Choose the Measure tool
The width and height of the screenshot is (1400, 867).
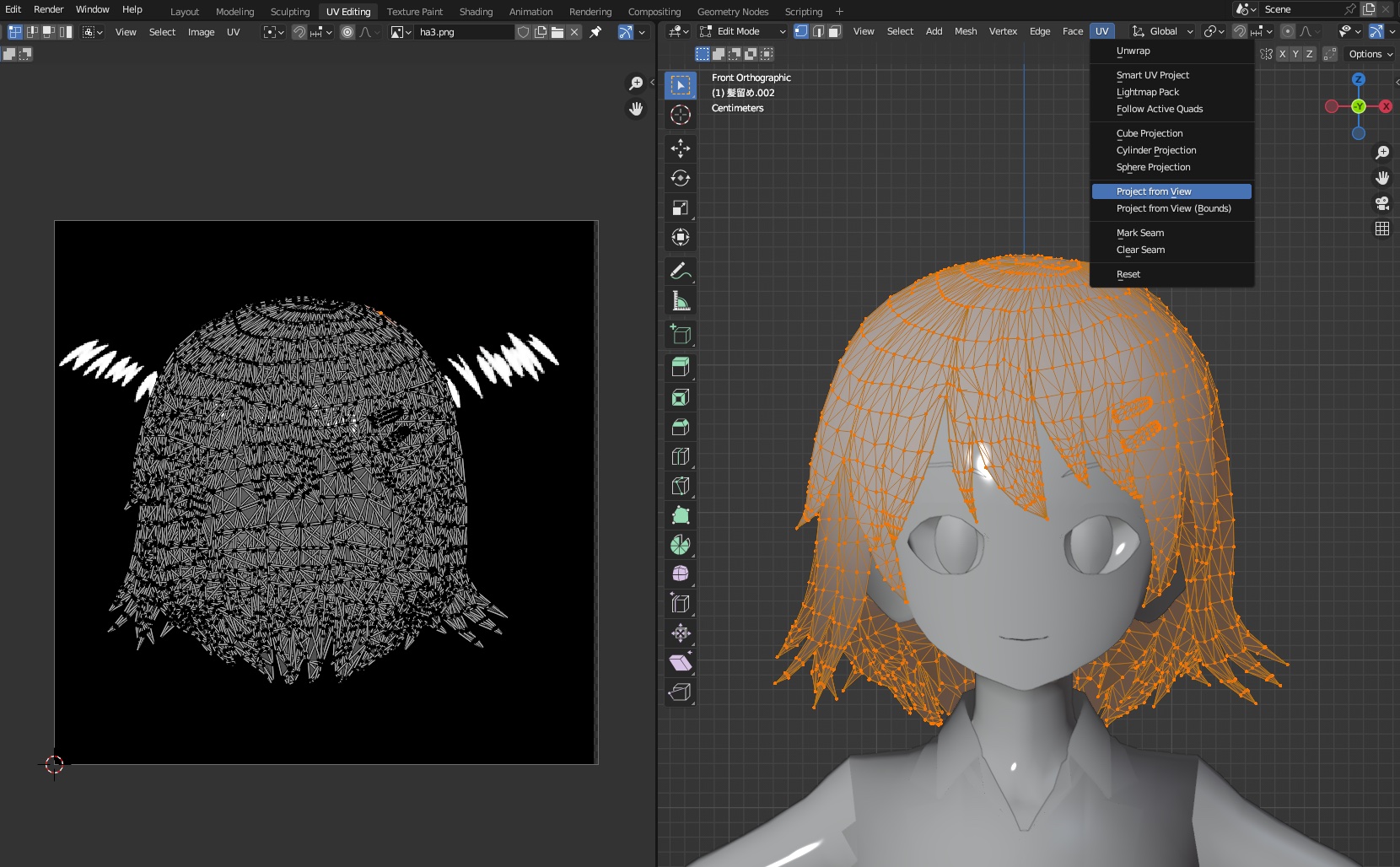pos(680,301)
